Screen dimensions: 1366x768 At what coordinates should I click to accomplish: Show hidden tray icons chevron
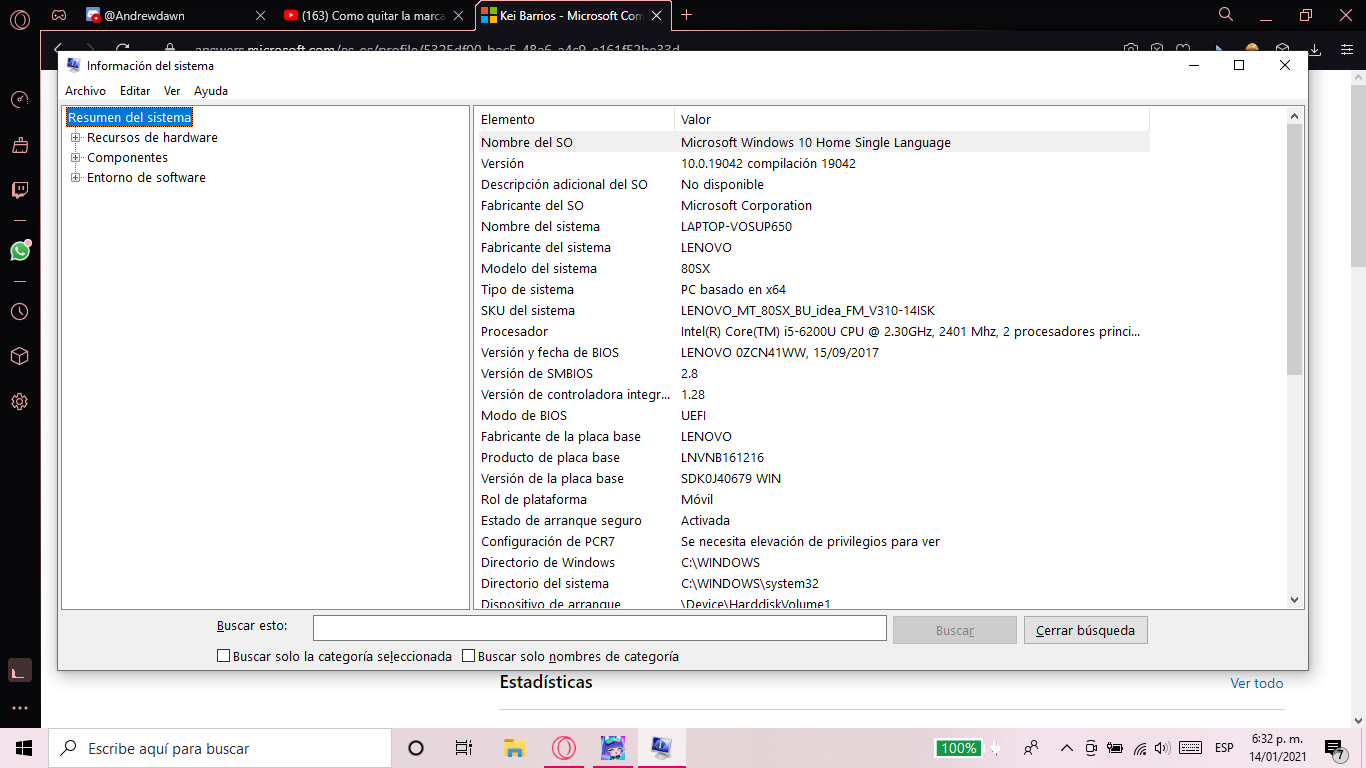1066,748
